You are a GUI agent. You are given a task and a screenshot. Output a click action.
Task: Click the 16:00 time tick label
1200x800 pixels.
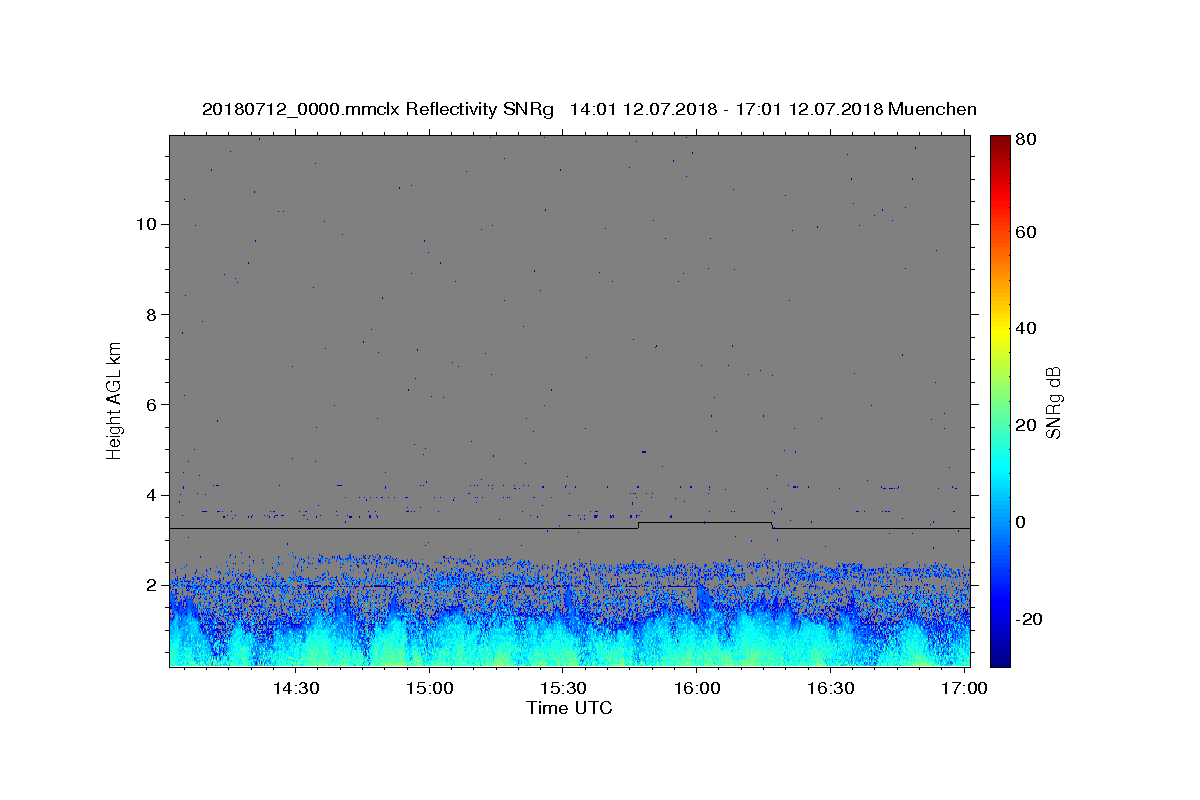[698, 689]
